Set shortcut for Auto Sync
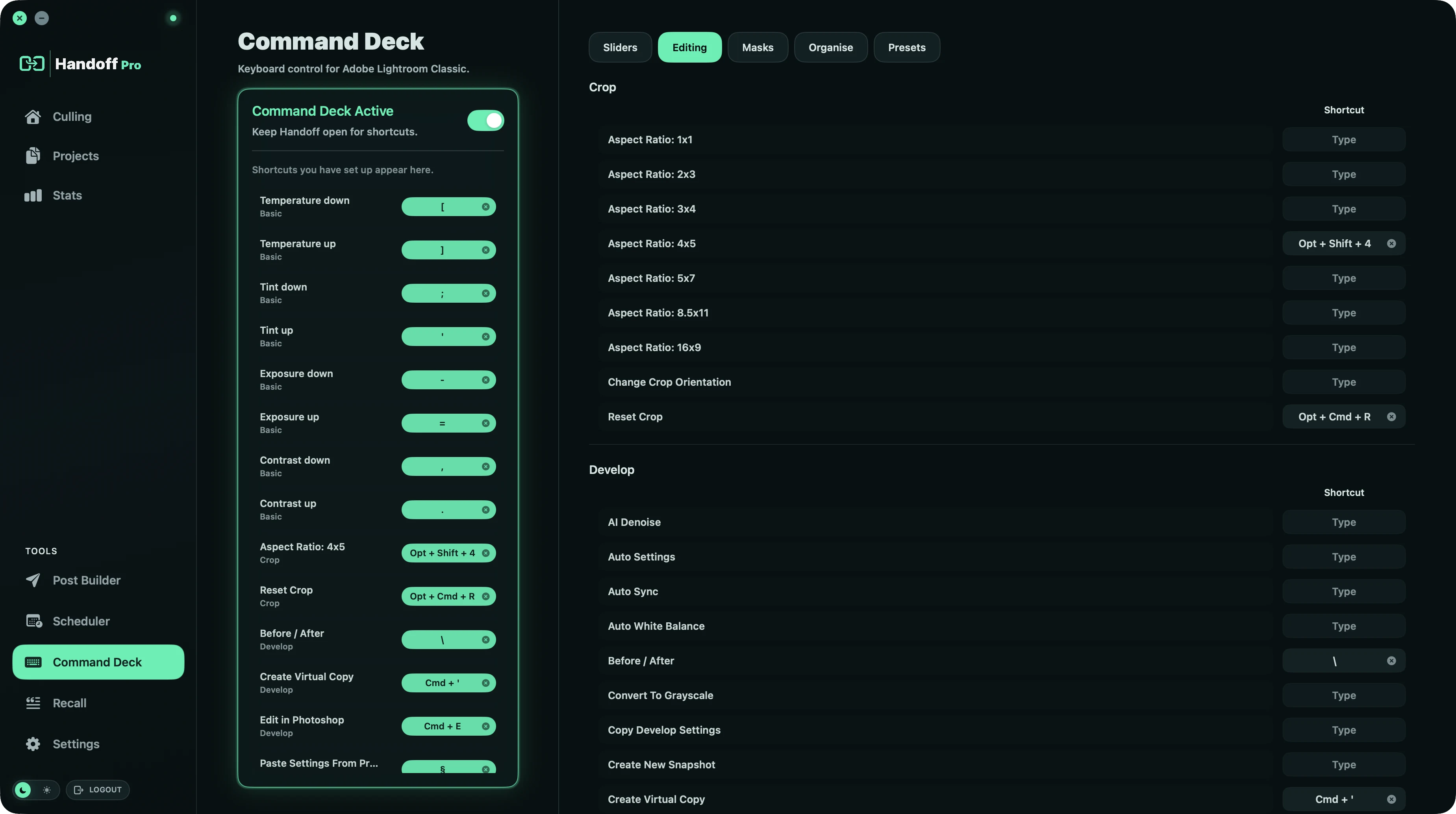1456x814 pixels. [x=1343, y=592]
